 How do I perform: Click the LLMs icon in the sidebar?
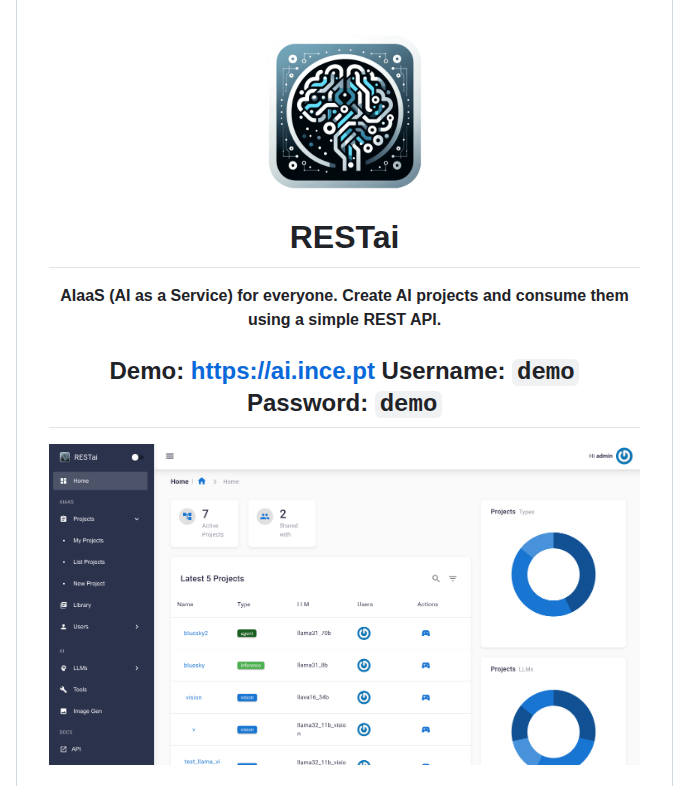[x=63, y=668]
